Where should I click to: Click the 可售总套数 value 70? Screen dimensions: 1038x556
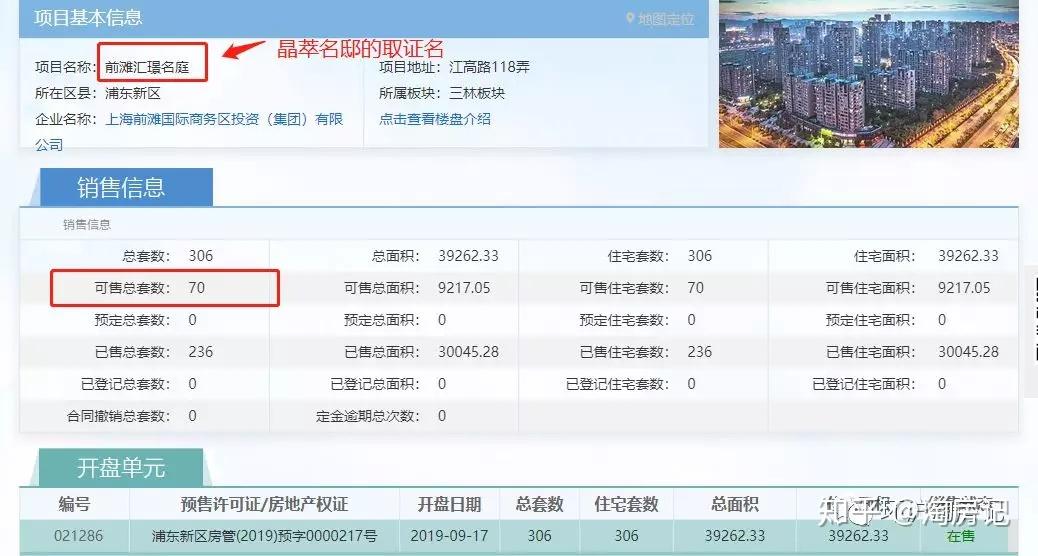point(197,288)
